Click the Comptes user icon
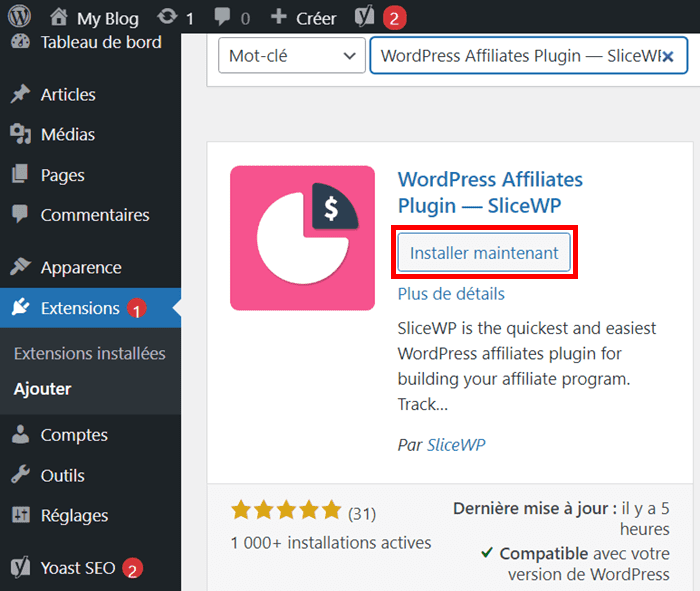Viewport: 700px width, 591px height. pos(20,434)
